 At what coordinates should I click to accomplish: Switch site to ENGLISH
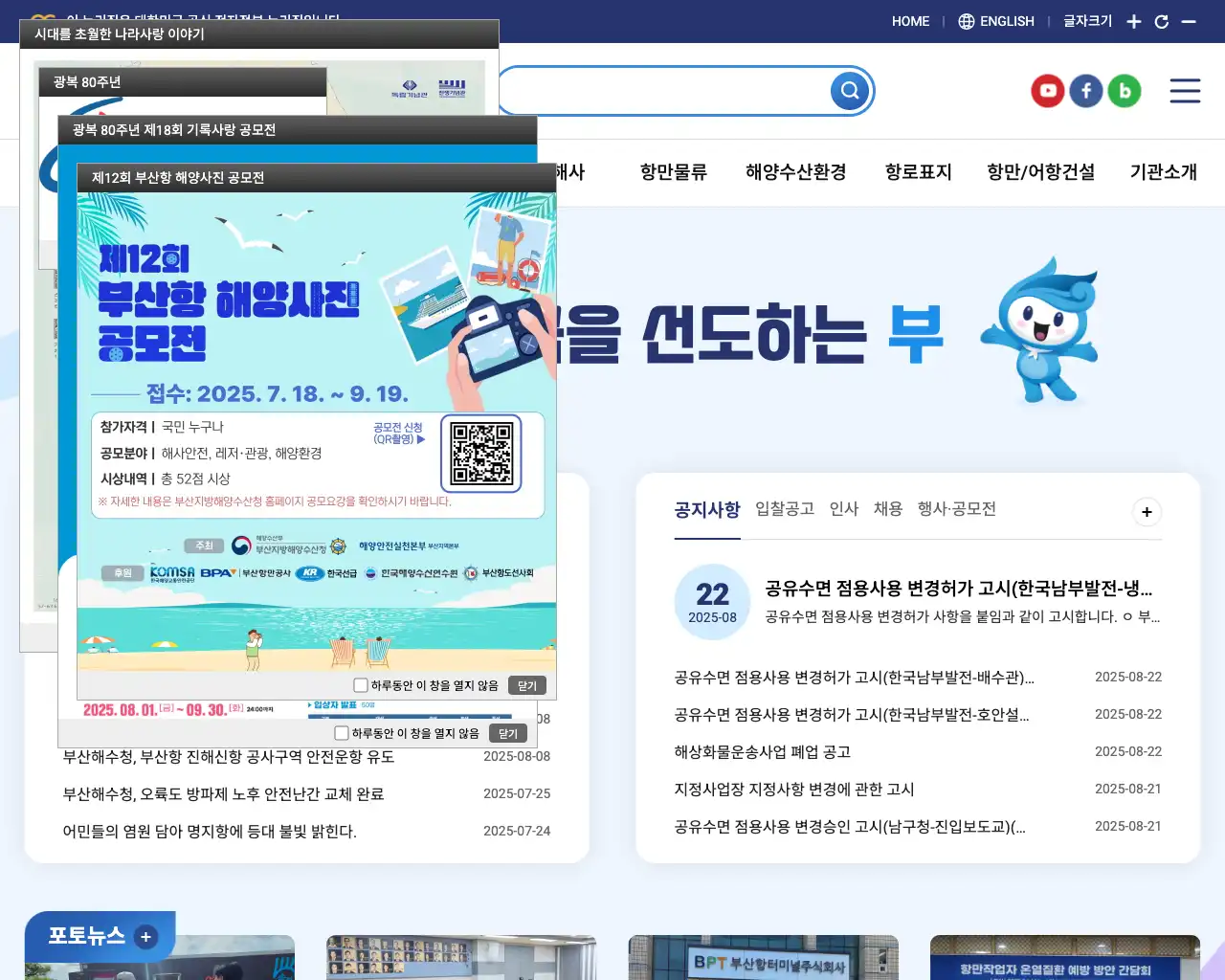click(x=996, y=21)
